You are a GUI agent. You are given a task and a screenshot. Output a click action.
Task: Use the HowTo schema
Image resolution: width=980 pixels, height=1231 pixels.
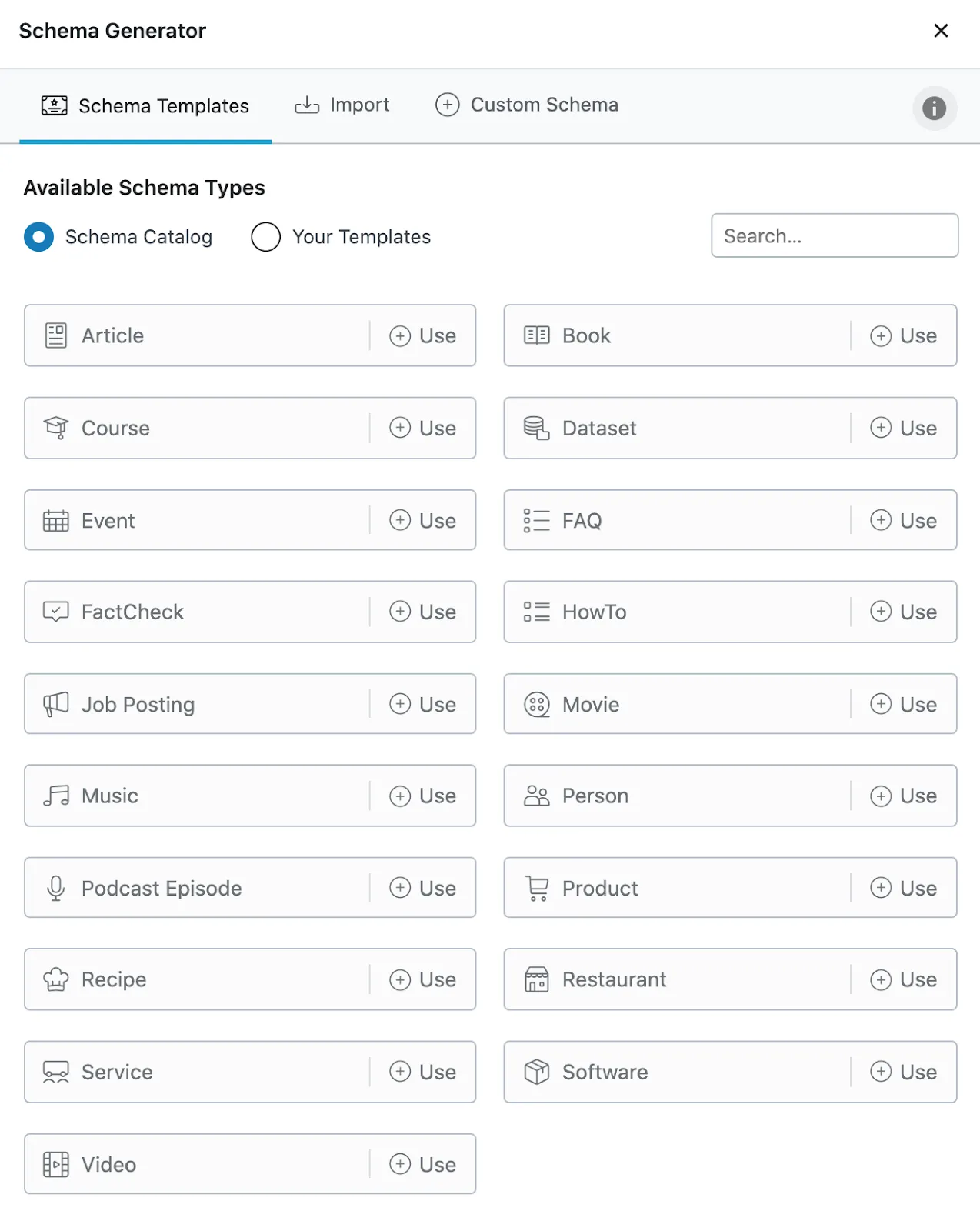(x=903, y=612)
